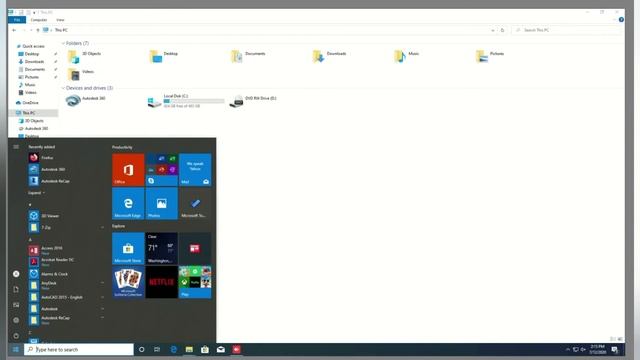640x360 pixels.
Task: Launch Firefox from Recently added list
Action: pos(65,158)
